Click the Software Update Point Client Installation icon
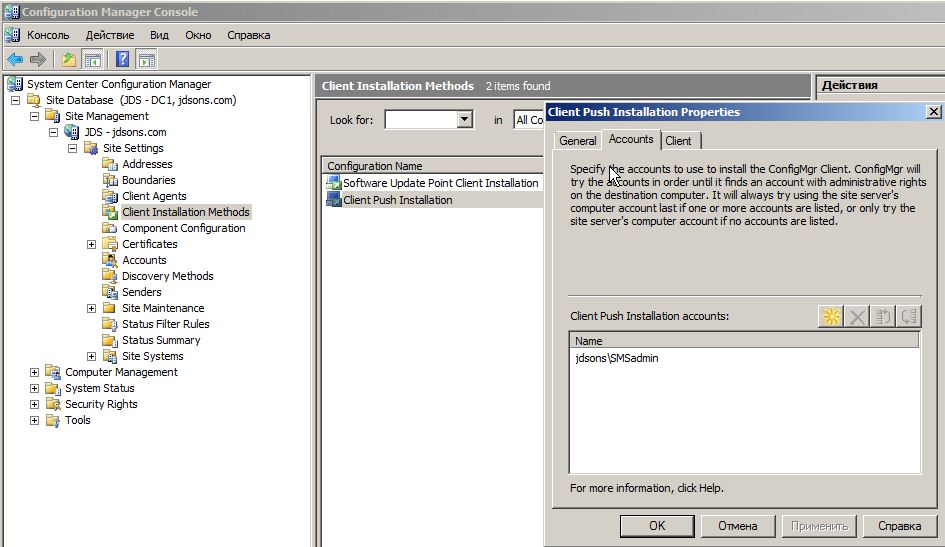945x547 pixels. tap(333, 183)
